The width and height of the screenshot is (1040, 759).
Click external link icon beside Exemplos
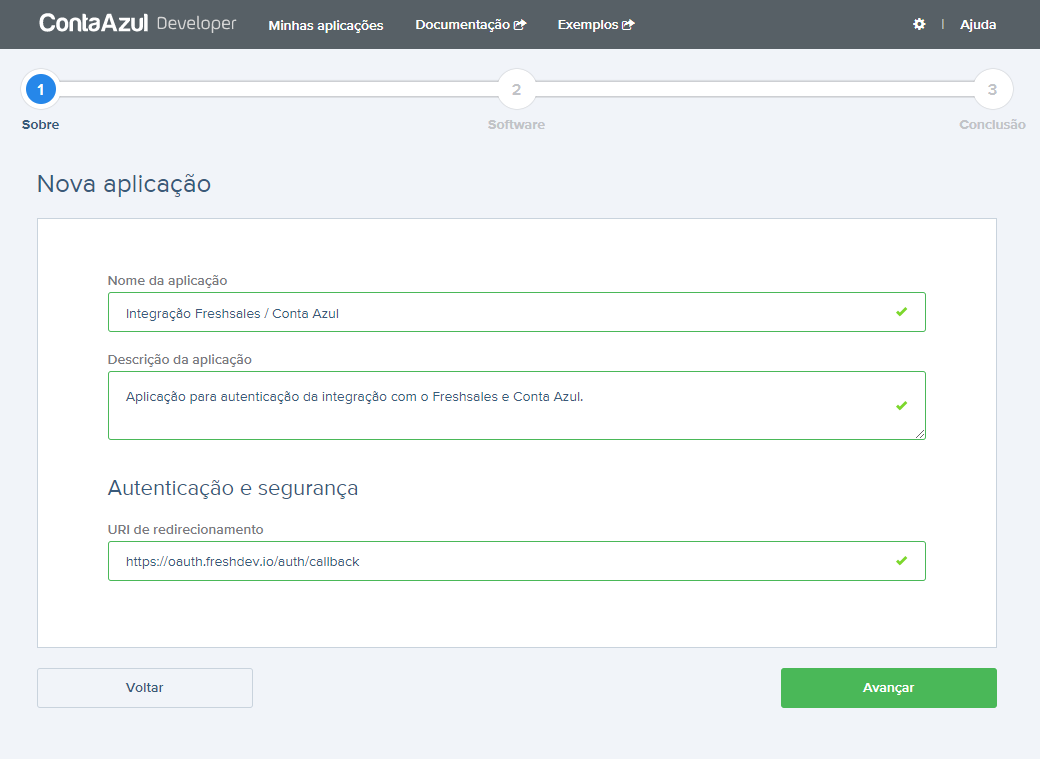tap(628, 25)
